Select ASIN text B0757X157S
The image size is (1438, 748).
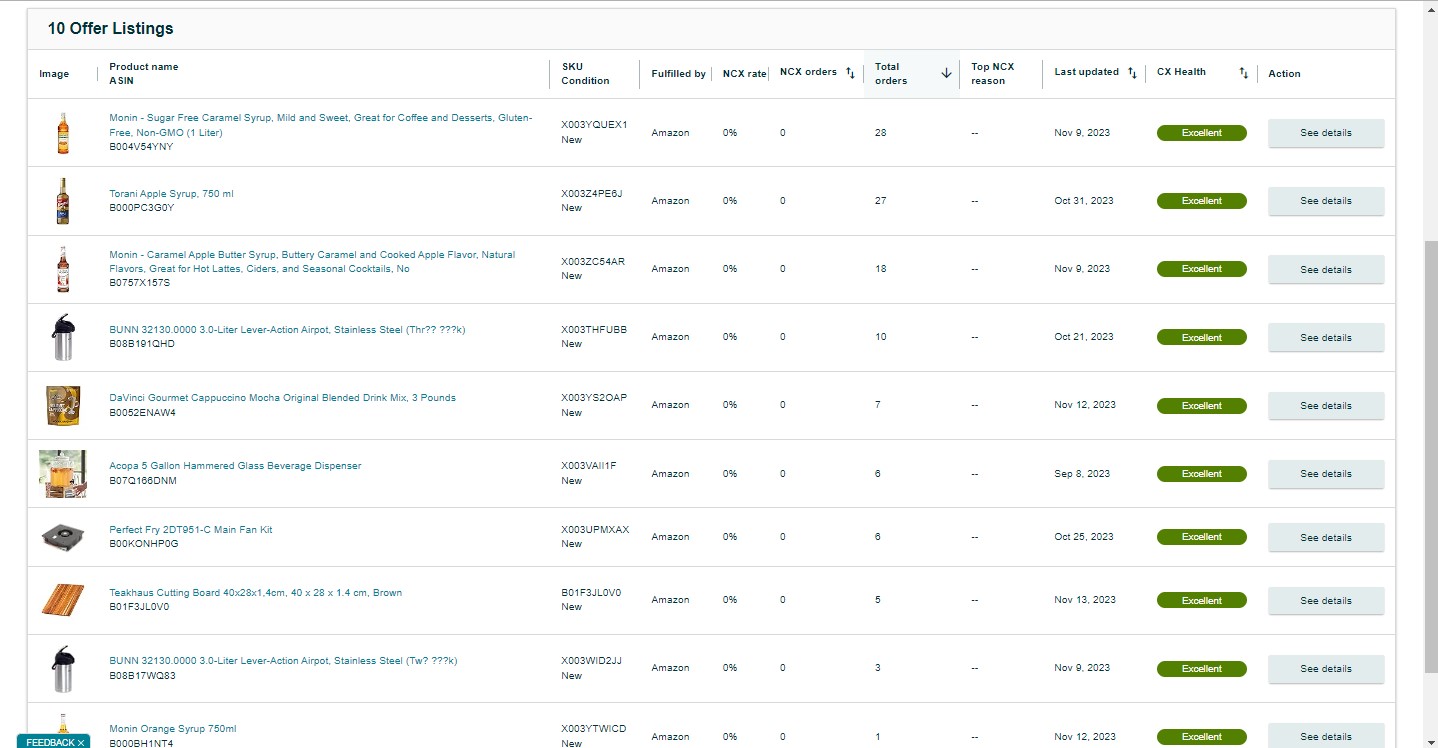click(x=140, y=283)
